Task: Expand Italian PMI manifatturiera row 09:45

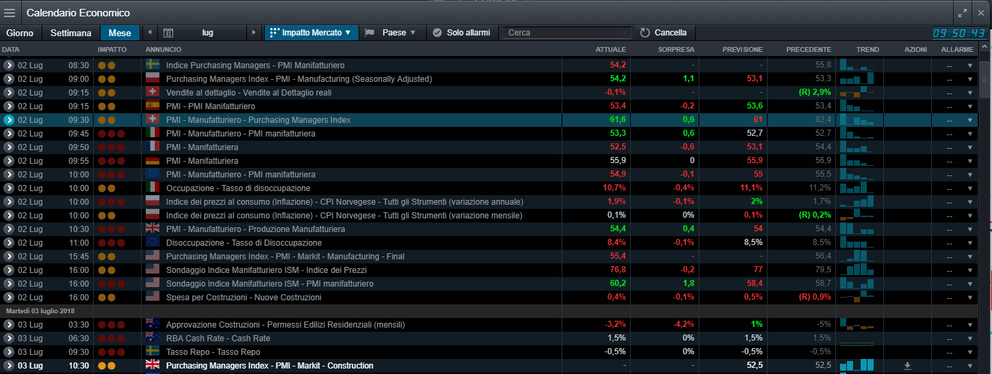Action: (9, 134)
